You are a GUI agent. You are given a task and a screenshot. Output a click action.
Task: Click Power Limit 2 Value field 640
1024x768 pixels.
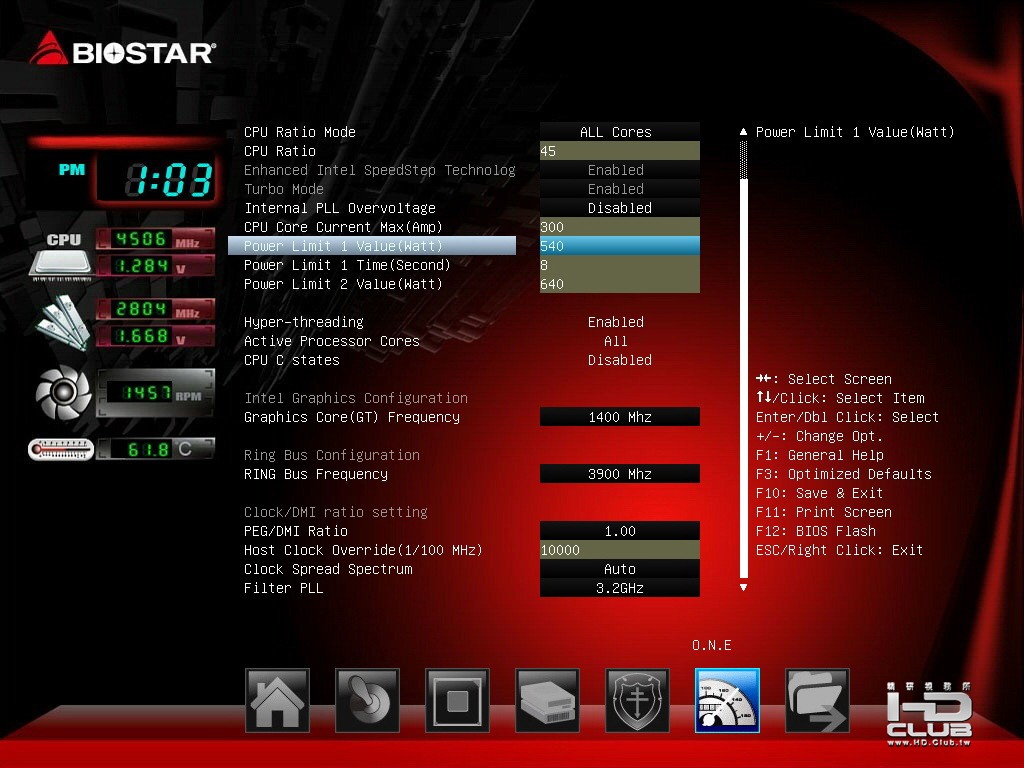click(620, 283)
